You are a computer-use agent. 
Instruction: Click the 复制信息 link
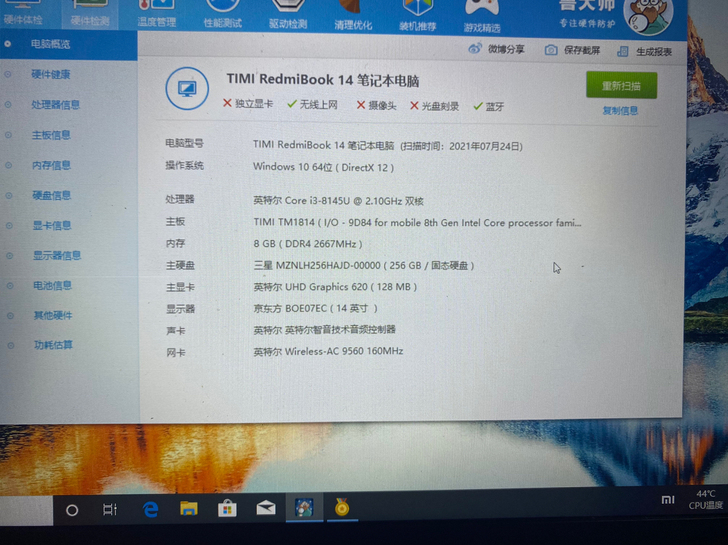[x=620, y=110]
